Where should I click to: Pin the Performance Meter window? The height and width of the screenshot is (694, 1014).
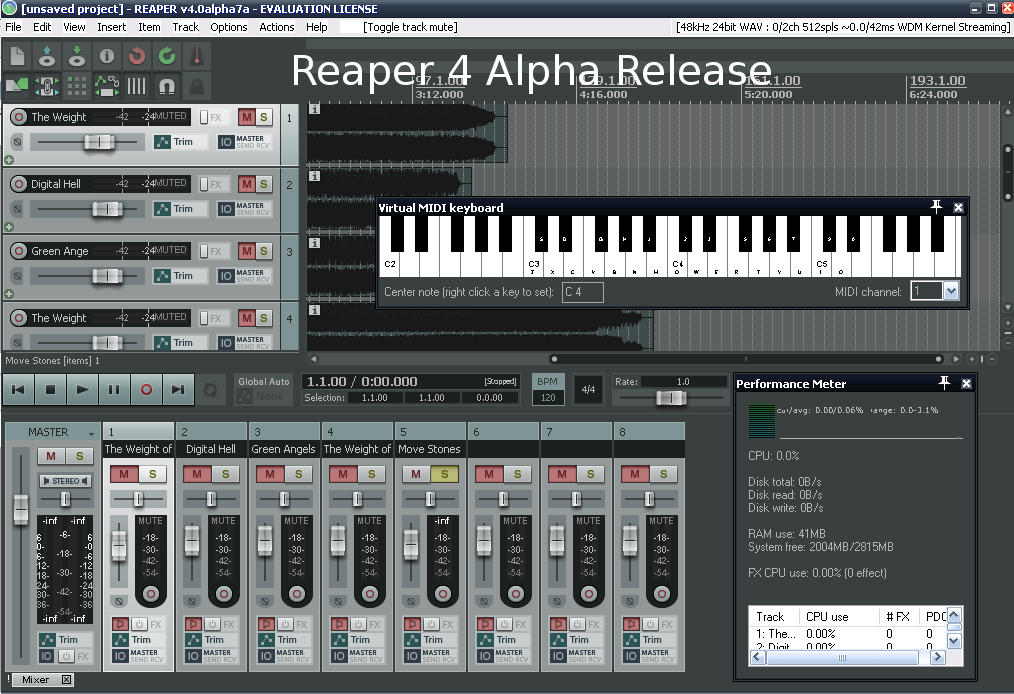pyautogui.click(x=944, y=383)
